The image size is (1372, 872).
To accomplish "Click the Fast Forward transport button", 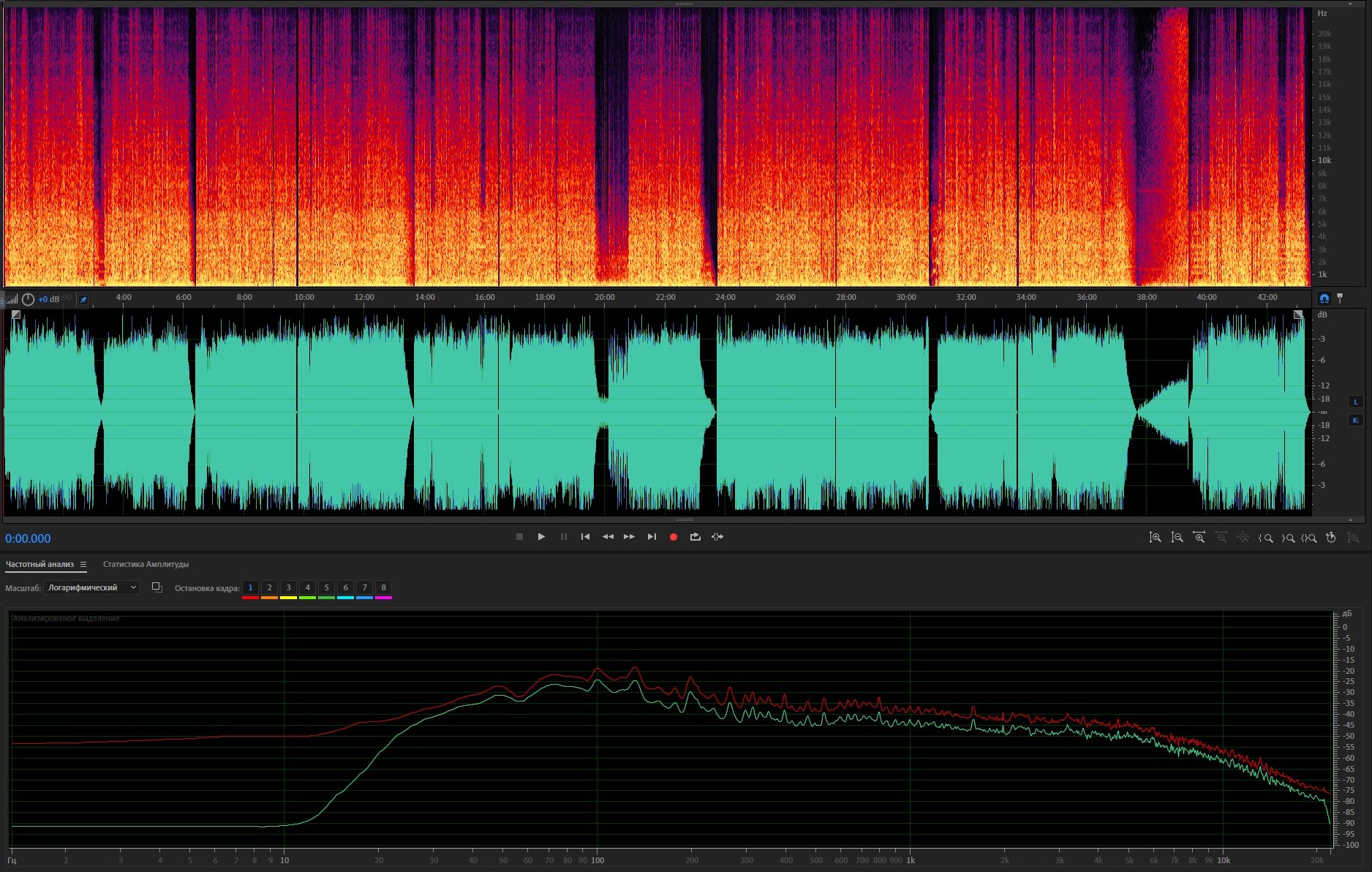I will [629, 537].
